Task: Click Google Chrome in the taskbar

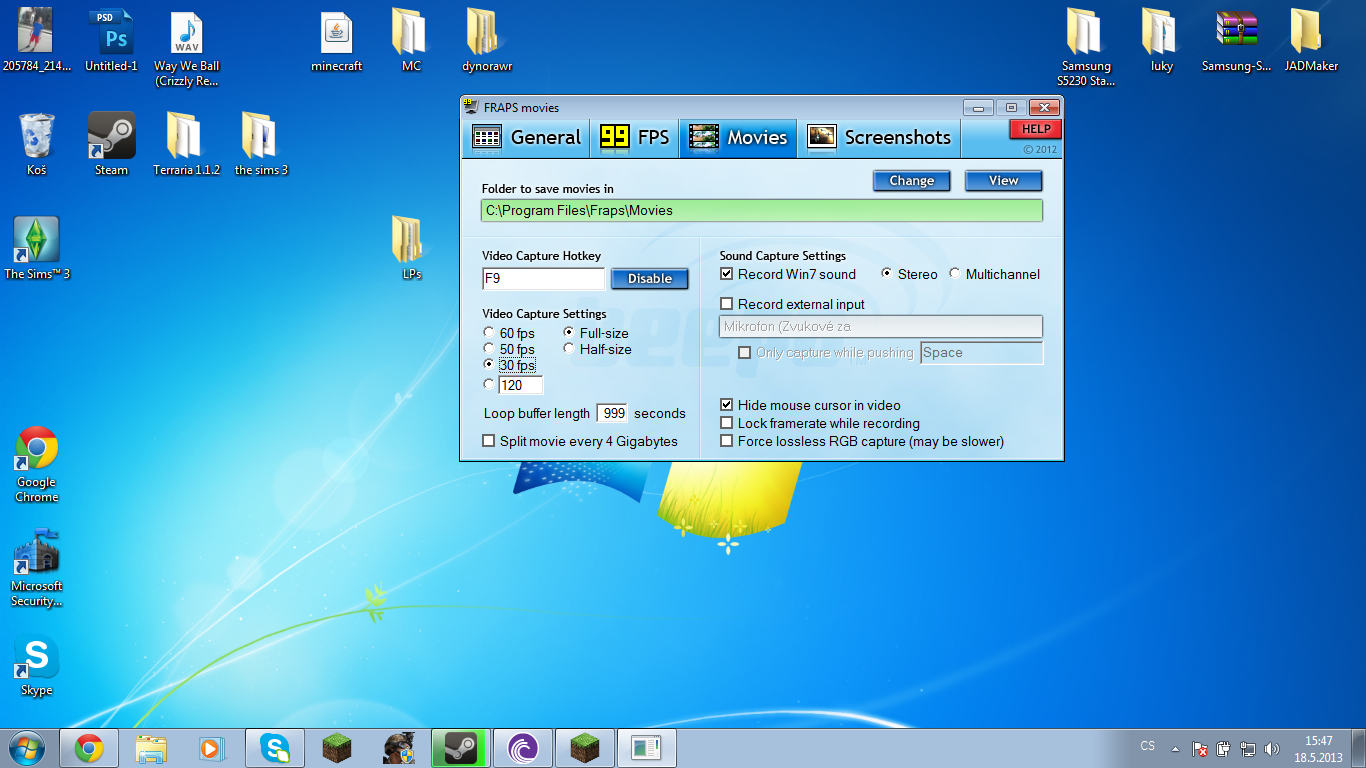Action: [x=89, y=748]
